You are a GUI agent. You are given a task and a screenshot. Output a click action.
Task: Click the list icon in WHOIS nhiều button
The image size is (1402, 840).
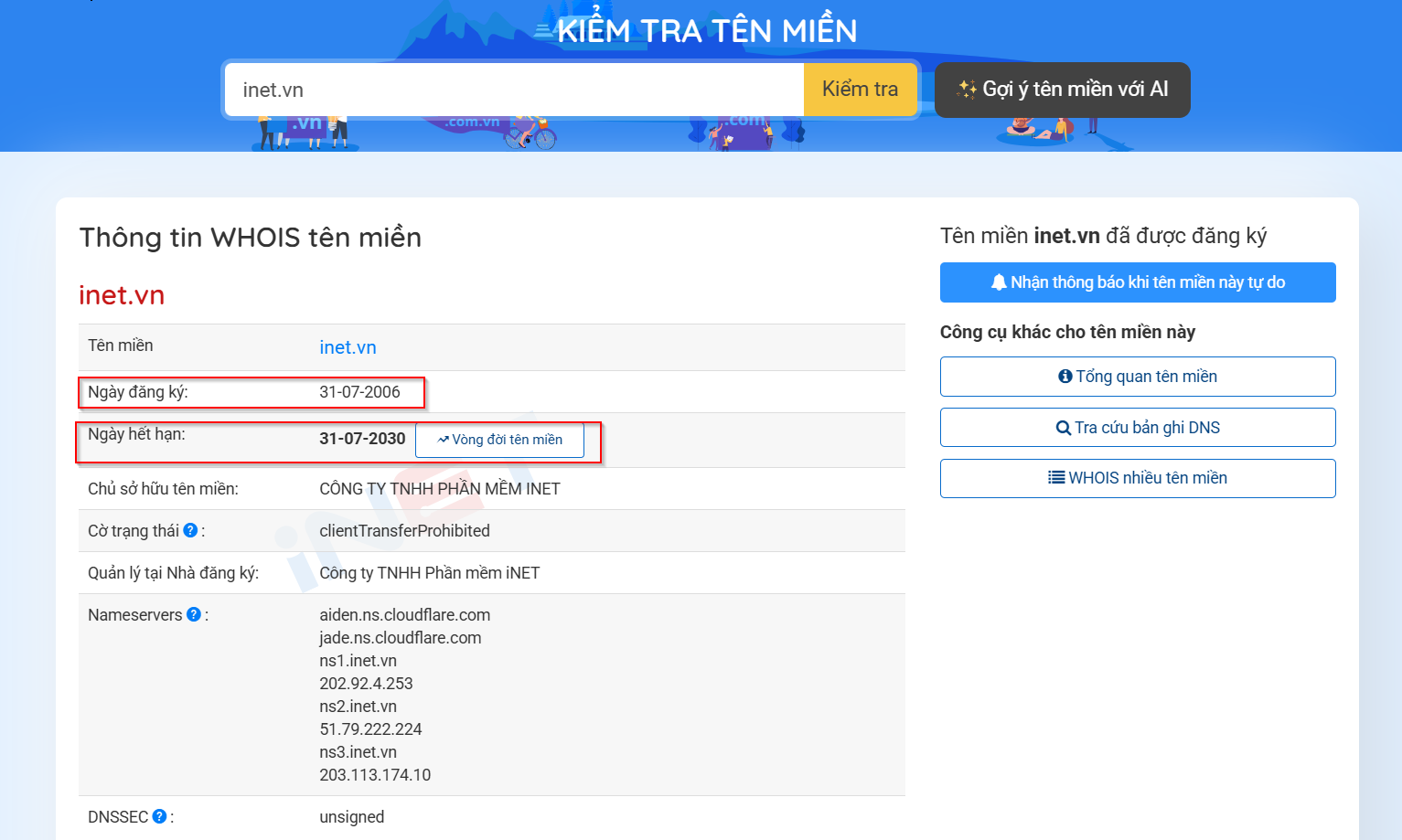coord(1056,477)
